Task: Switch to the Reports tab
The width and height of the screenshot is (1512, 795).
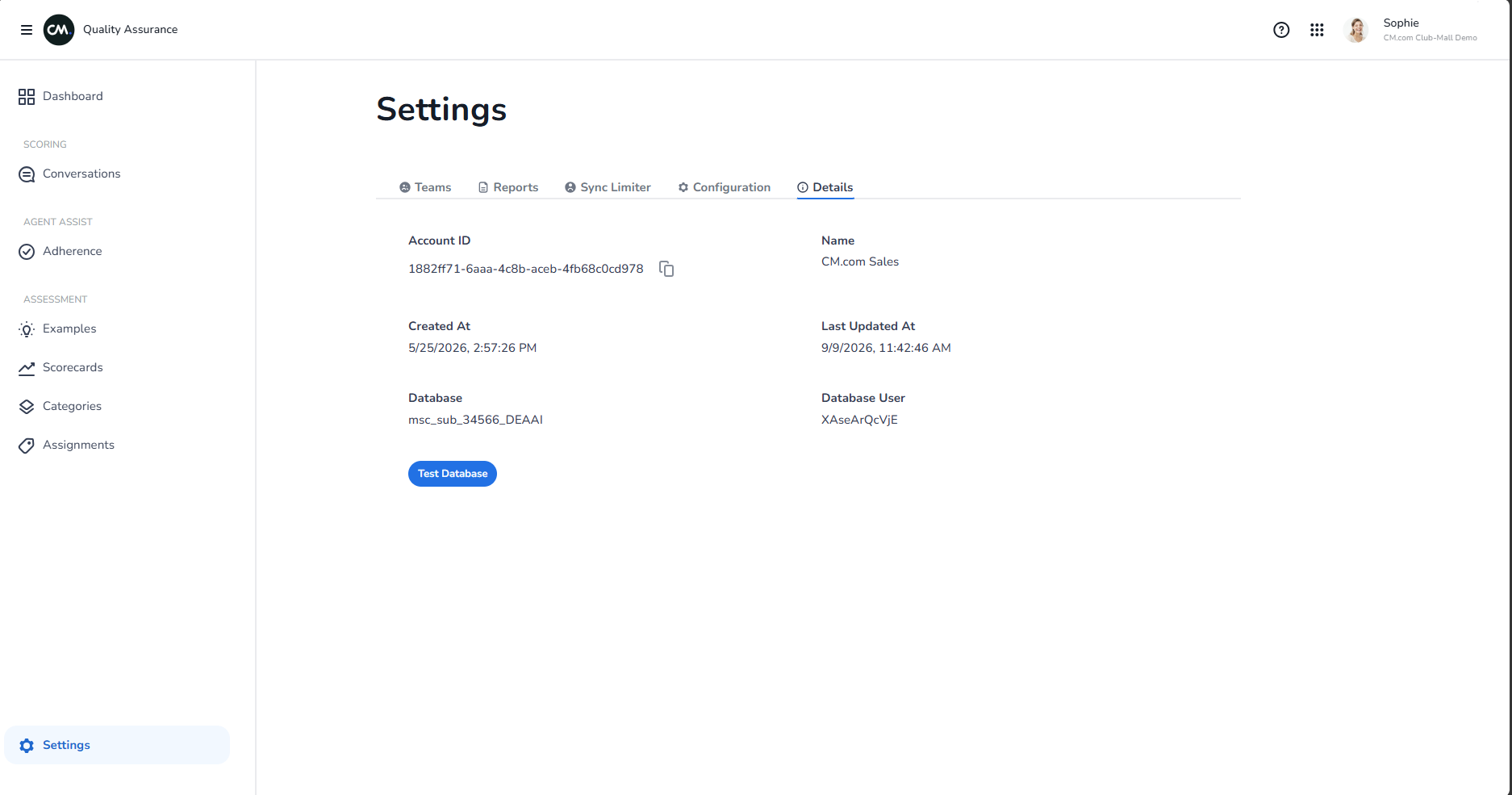Action: click(x=508, y=187)
